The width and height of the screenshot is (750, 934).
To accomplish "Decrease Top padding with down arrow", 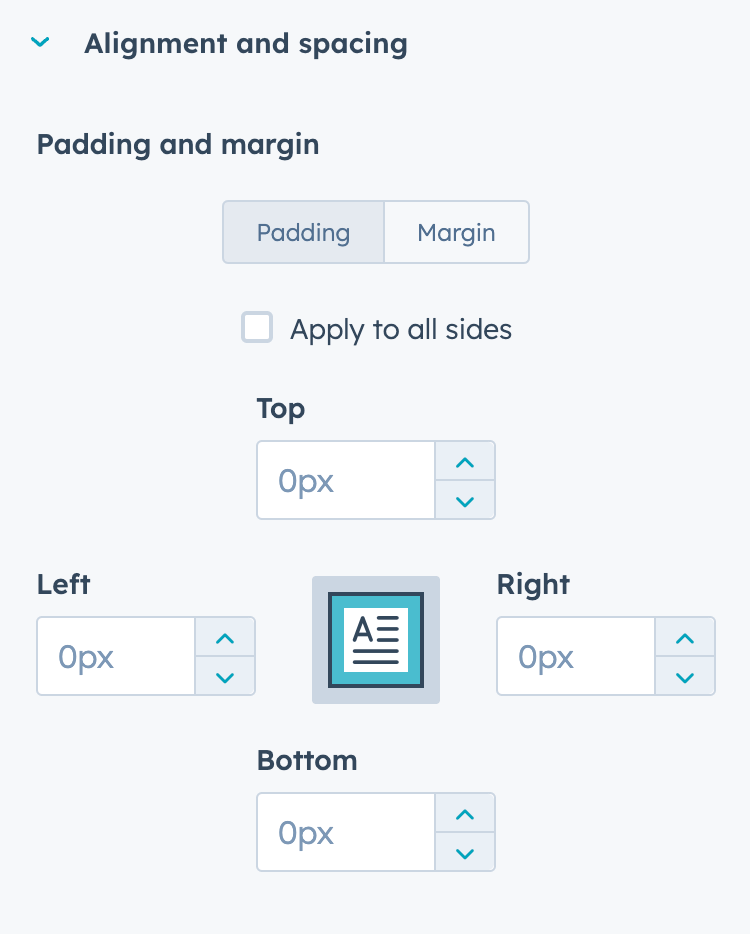I will pos(464,500).
